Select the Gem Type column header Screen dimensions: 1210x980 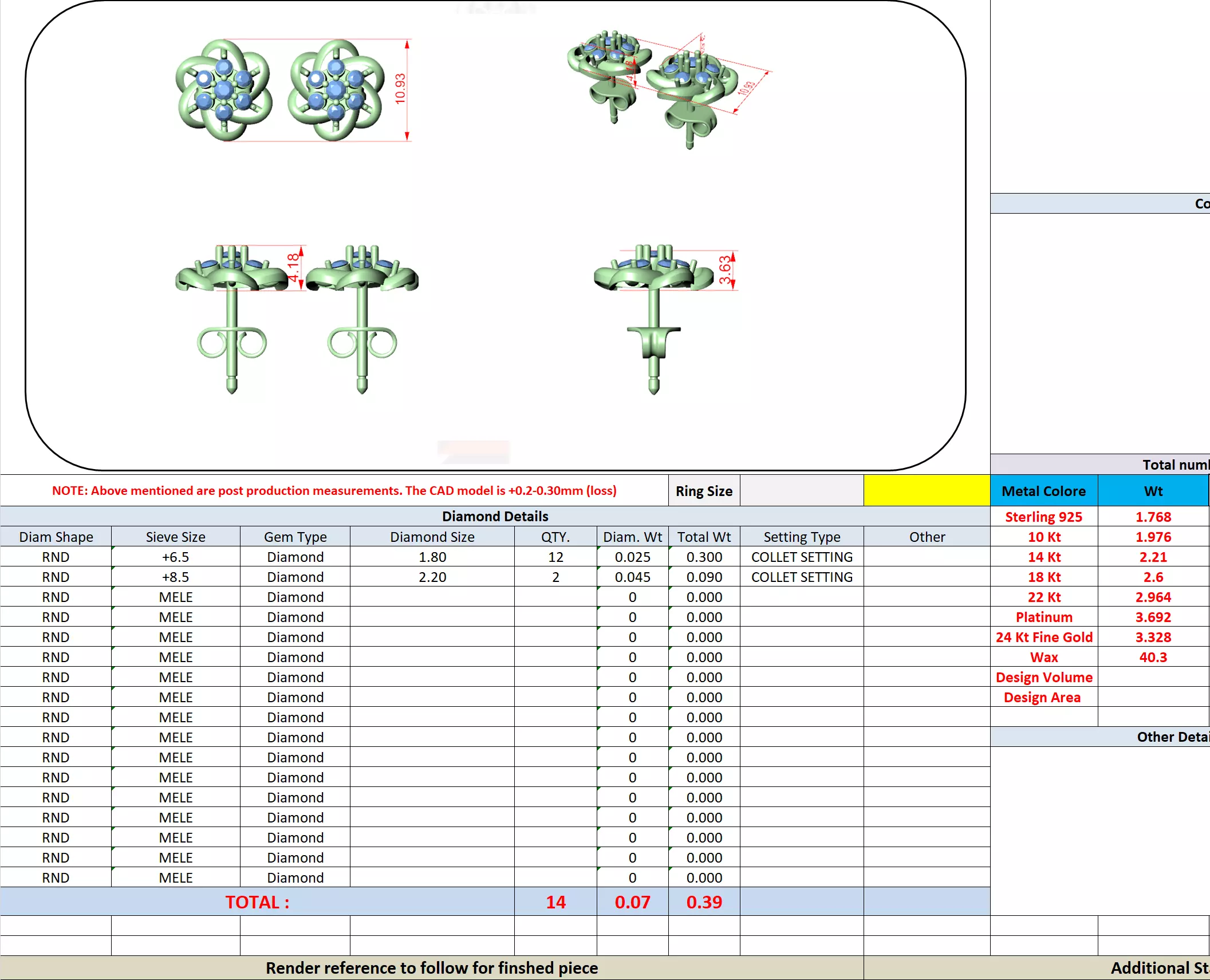[x=295, y=537]
